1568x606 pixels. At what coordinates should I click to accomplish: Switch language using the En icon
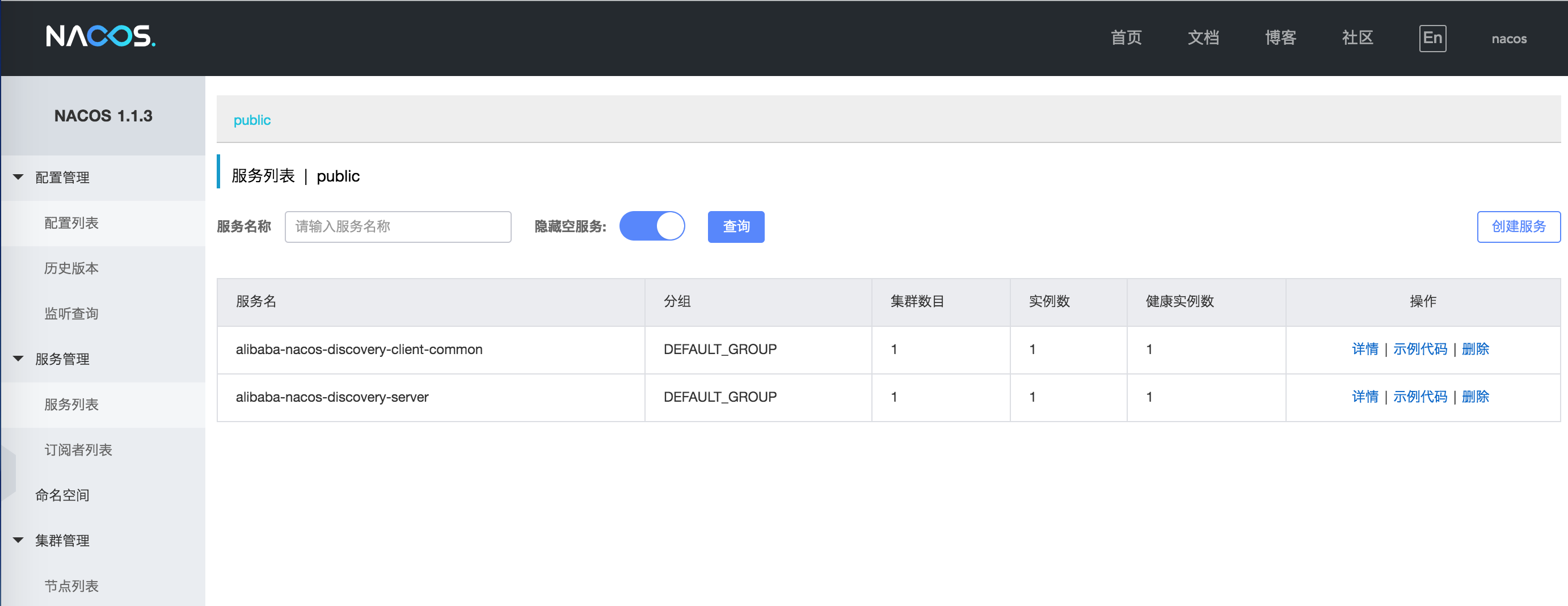point(1432,39)
